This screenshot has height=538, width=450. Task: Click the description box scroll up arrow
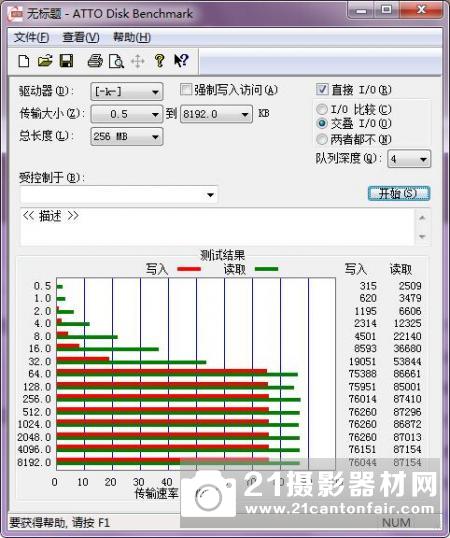422,218
